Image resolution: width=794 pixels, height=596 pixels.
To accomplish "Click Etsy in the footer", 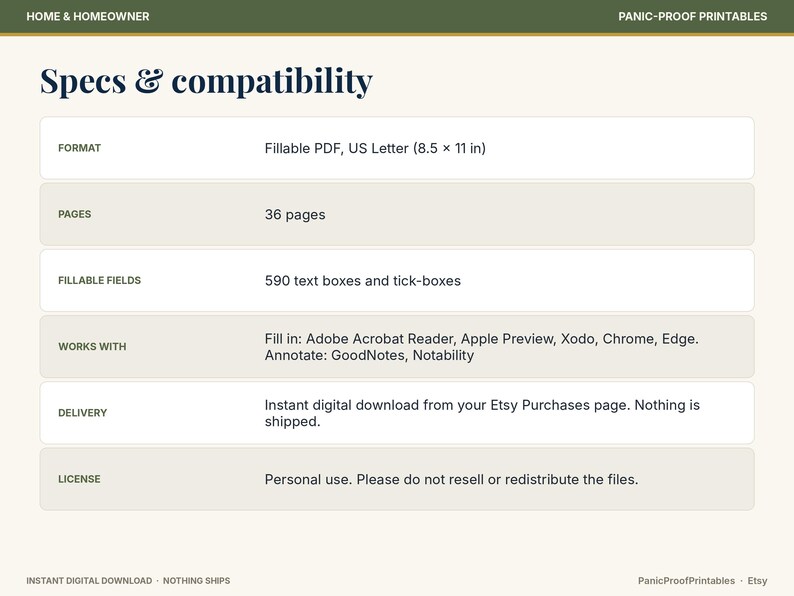I will coord(757,581).
